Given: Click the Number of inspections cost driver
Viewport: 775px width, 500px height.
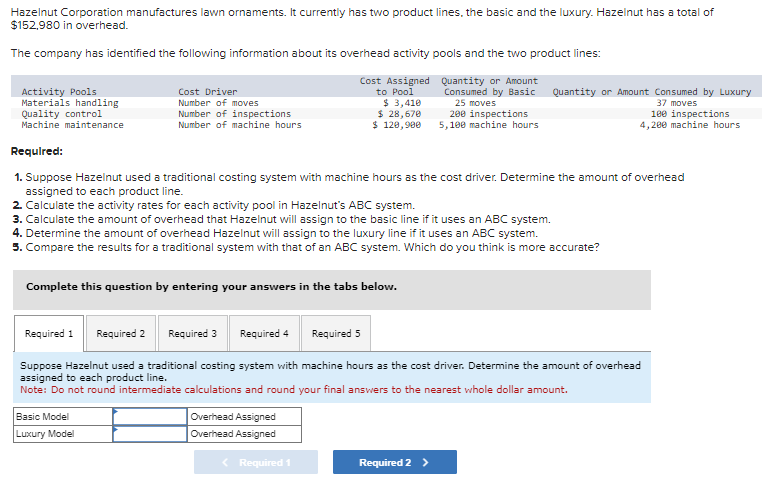Looking at the screenshot, I should click(x=234, y=114).
